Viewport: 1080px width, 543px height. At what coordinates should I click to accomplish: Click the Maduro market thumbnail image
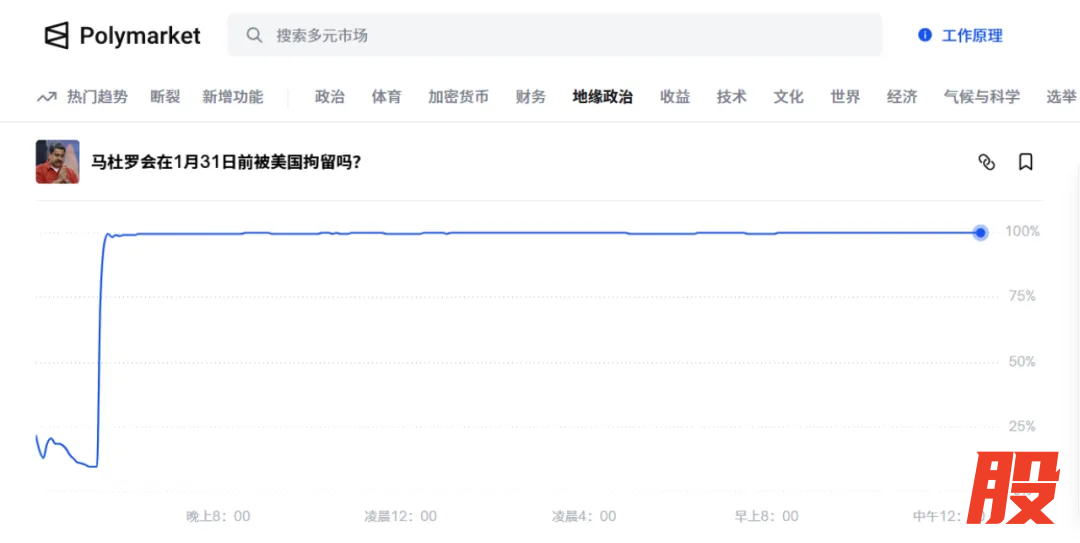[x=58, y=162]
